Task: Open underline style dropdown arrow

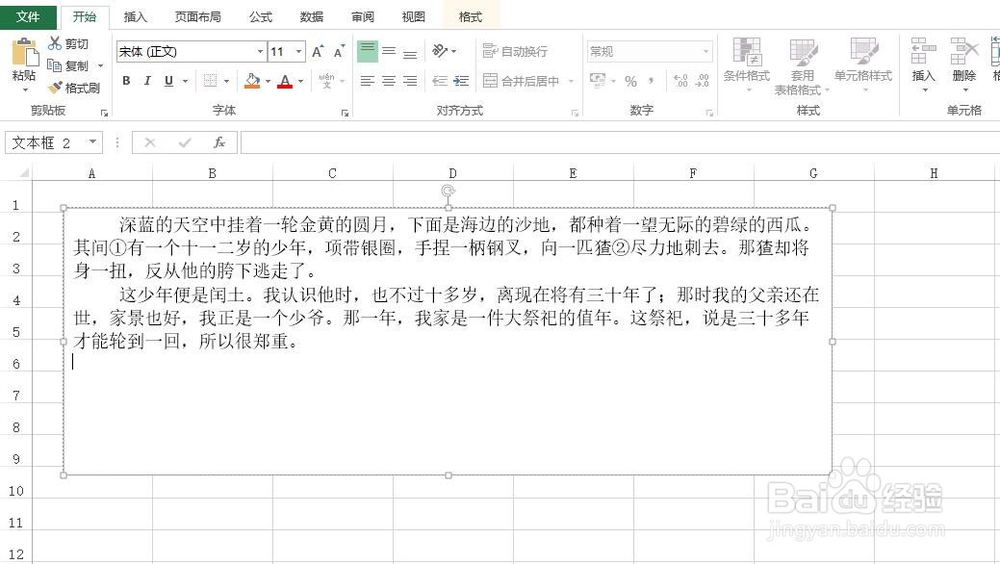Action: point(186,81)
